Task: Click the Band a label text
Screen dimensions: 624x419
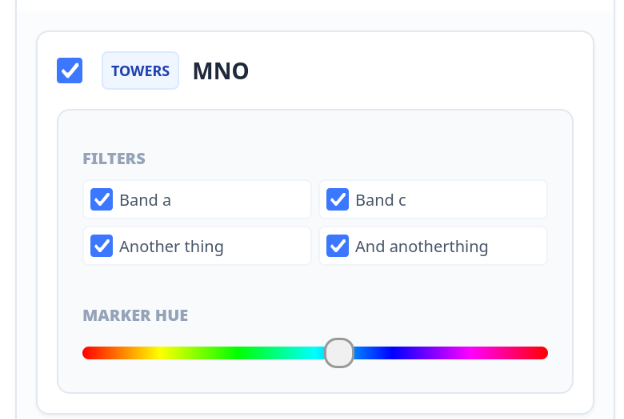Action: [x=145, y=200]
